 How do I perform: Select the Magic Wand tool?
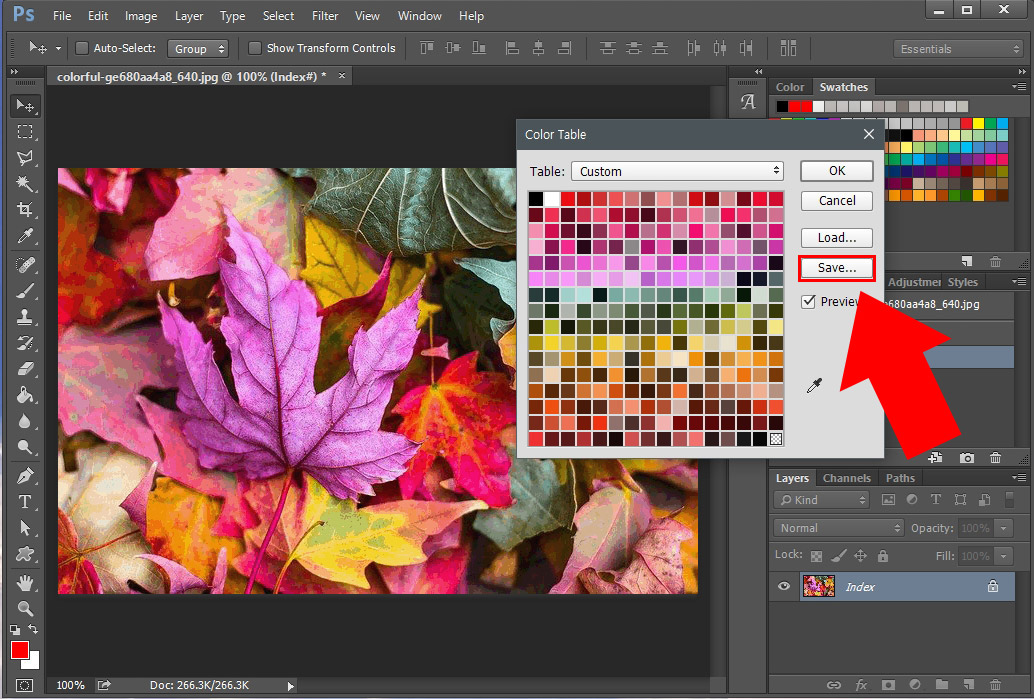(x=25, y=183)
